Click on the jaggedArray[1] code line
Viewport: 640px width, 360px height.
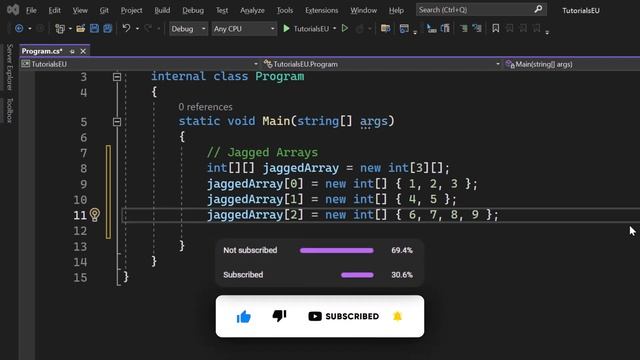(331, 199)
